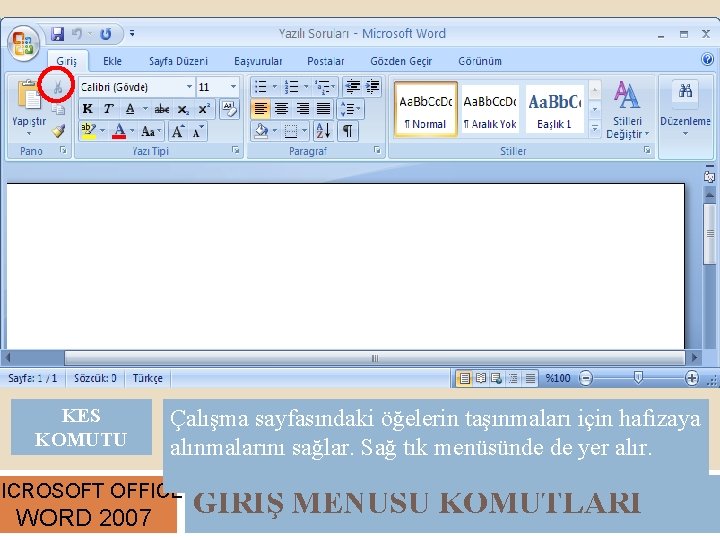720x540 pixels.
Task: Apply the Aralık Yok style
Action: (x=490, y=109)
